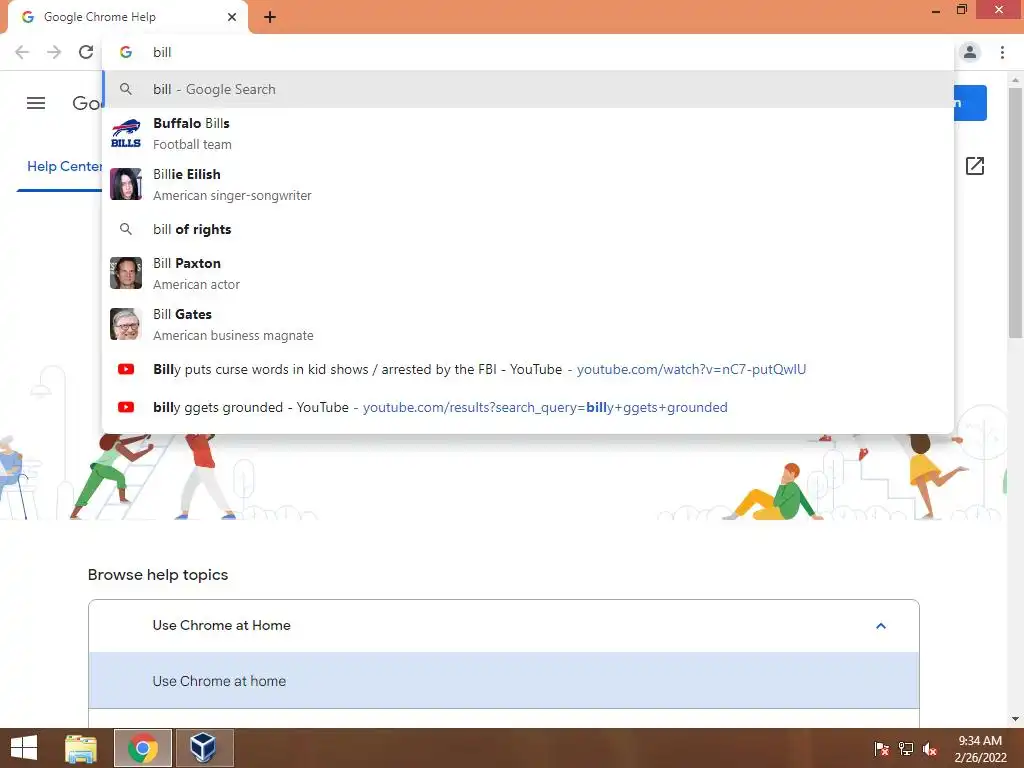The image size is (1024, 768).
Task: Reload the page with the refresh icon
Action: (x=86, y=52)
